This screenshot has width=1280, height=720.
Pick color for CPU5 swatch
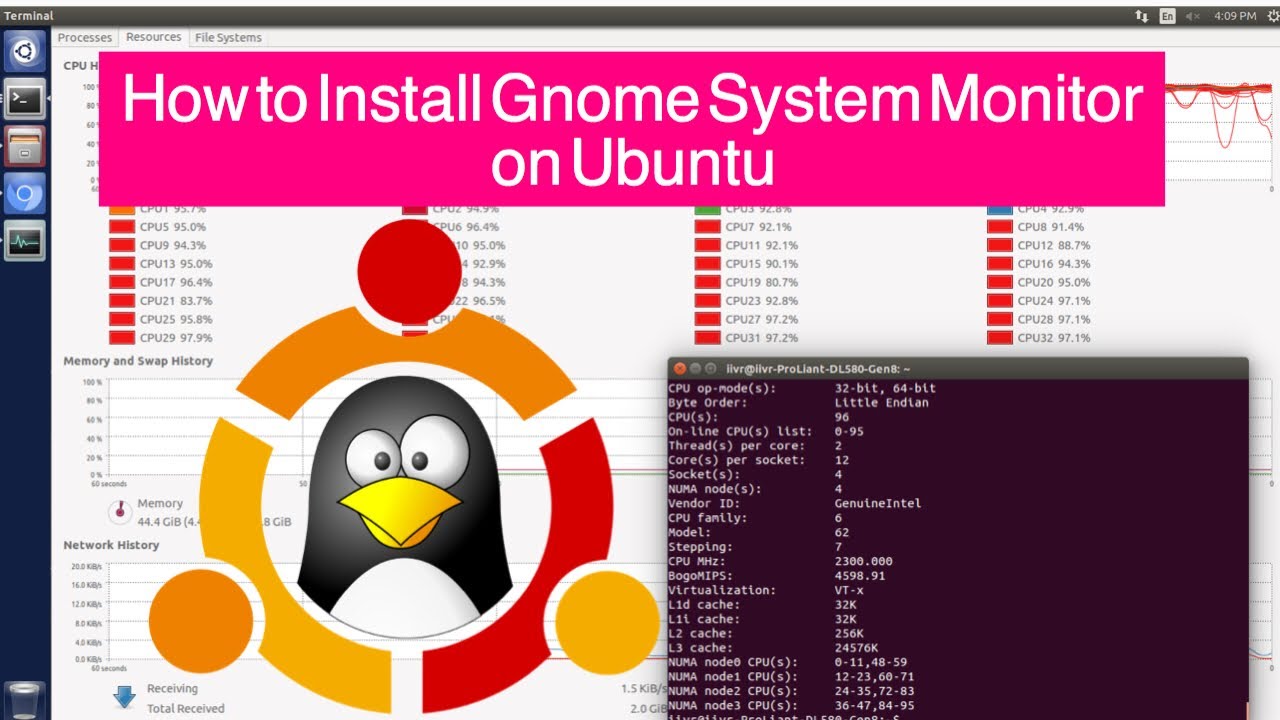pos(122,227)
